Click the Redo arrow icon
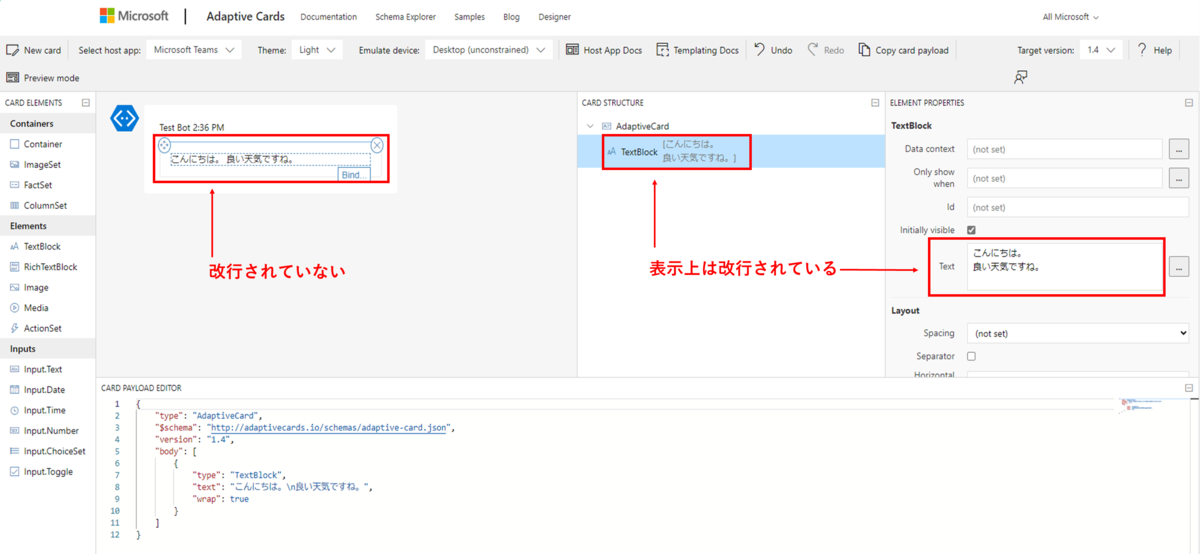 click(x=813, y=50)
